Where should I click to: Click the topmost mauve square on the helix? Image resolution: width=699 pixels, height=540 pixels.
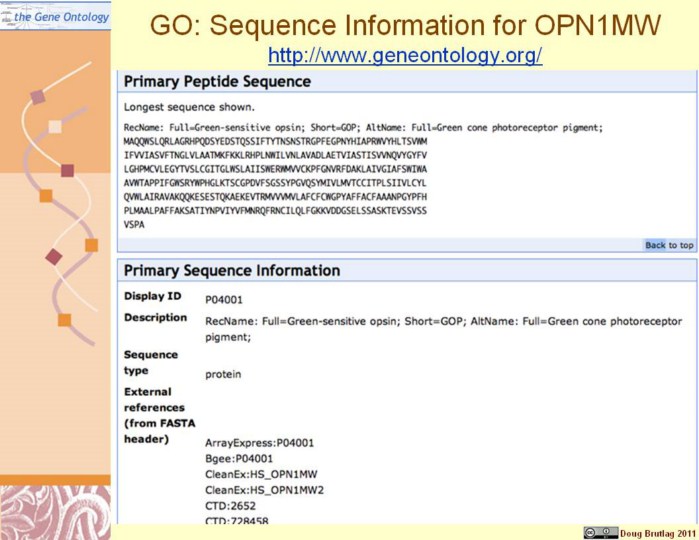[37, 97]
